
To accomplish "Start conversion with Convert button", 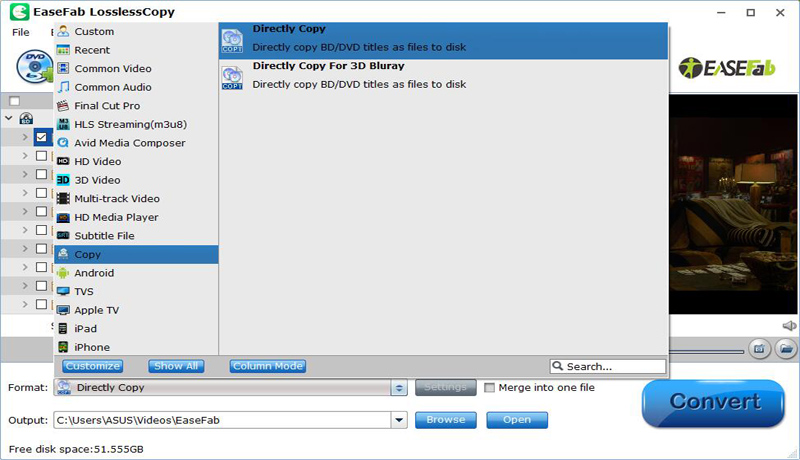I will click(x=713, y=403).
